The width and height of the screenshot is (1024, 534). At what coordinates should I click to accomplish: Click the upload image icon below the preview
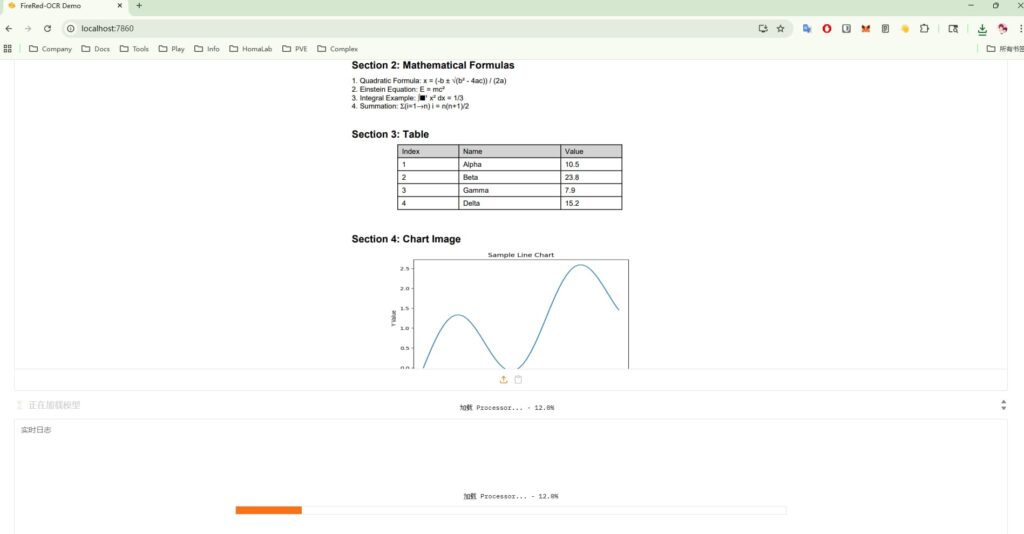click(x=503, y=379)
